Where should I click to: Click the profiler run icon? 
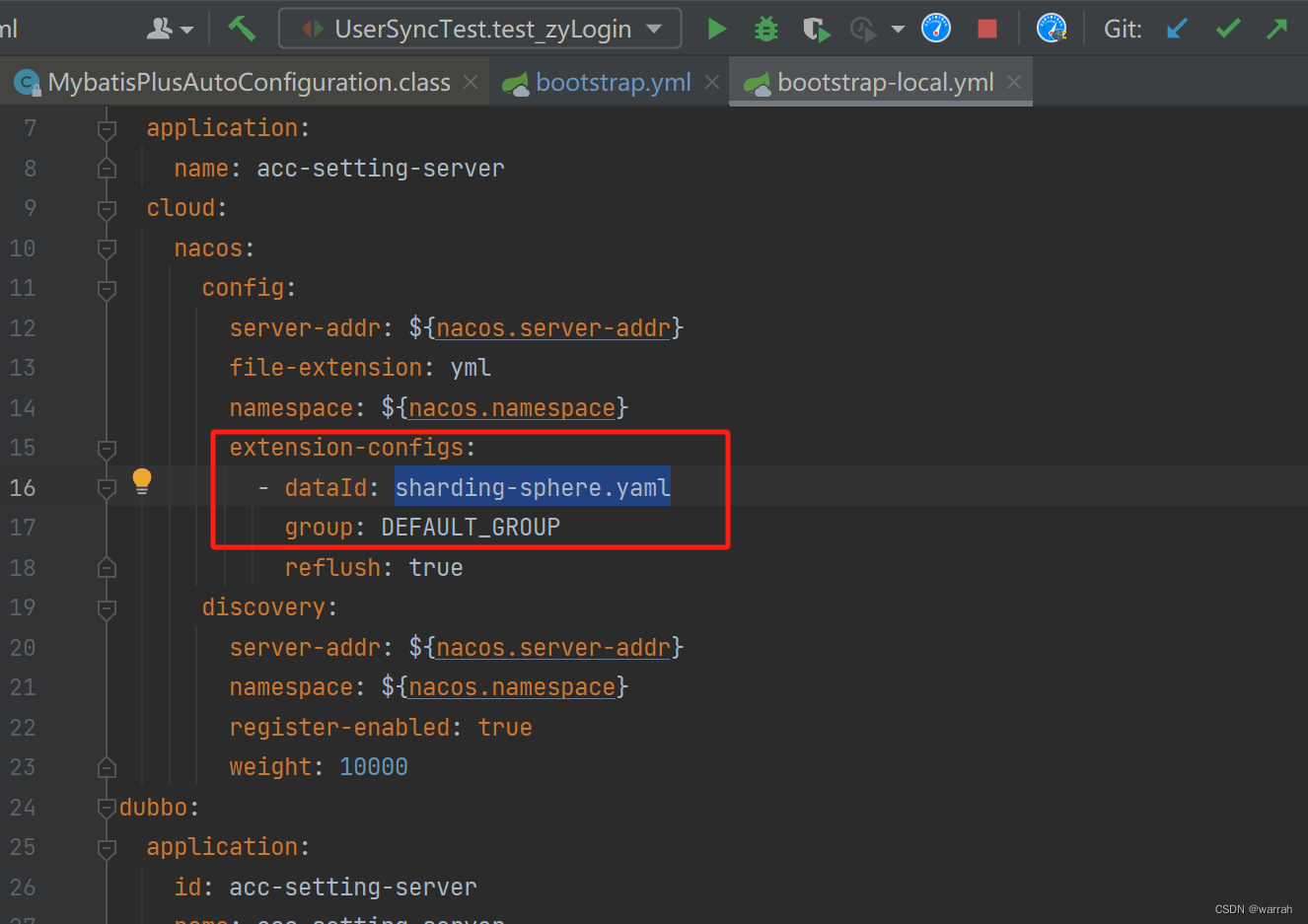863,29
